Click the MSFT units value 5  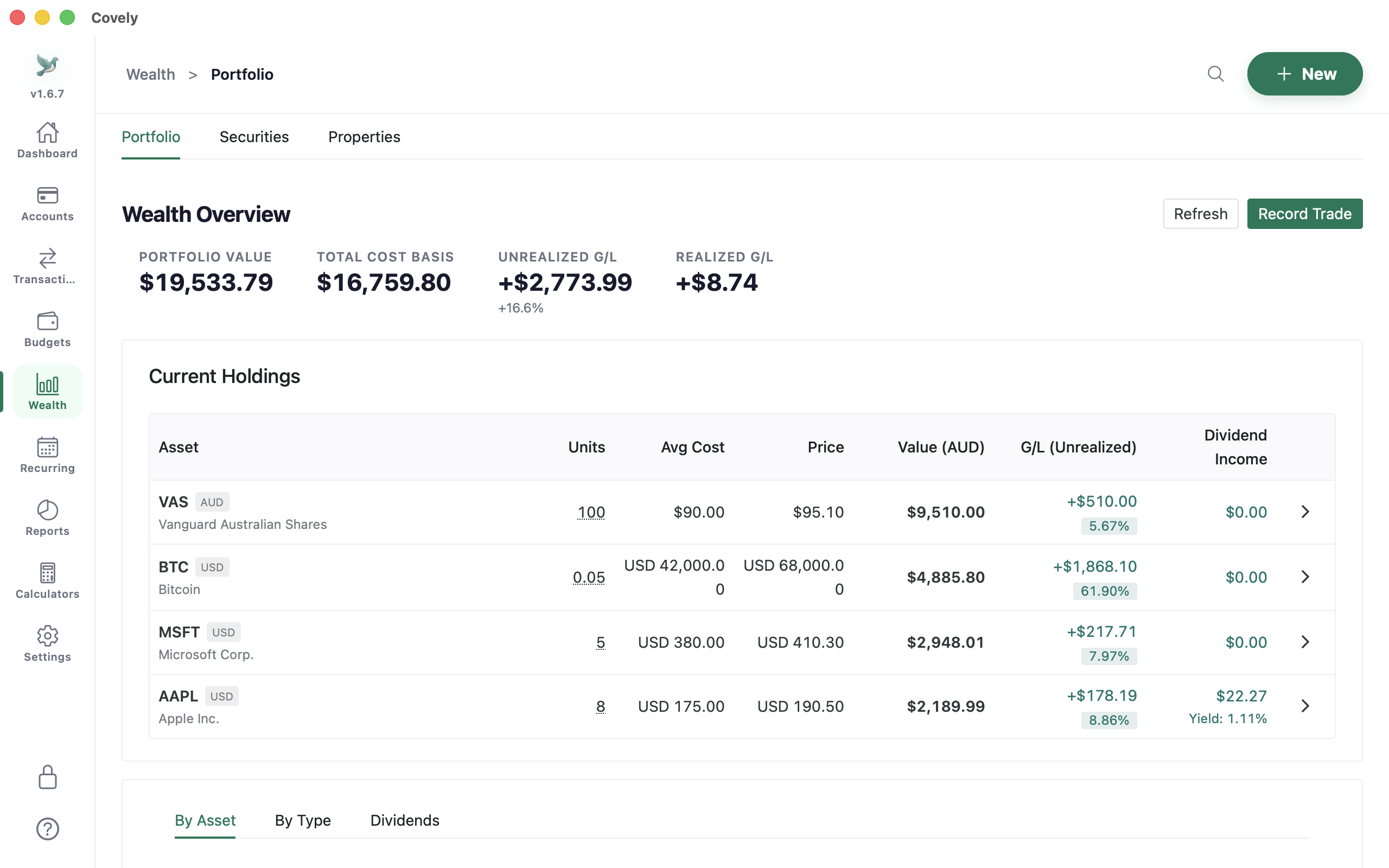(x=601, y=642)
